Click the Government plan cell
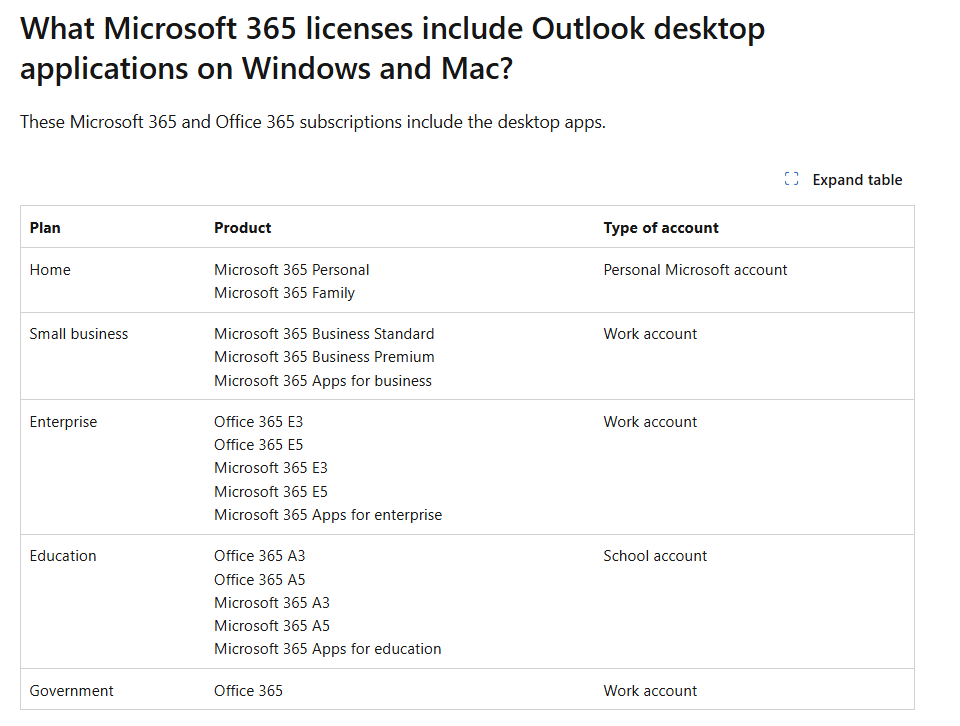 pos(72,691)
